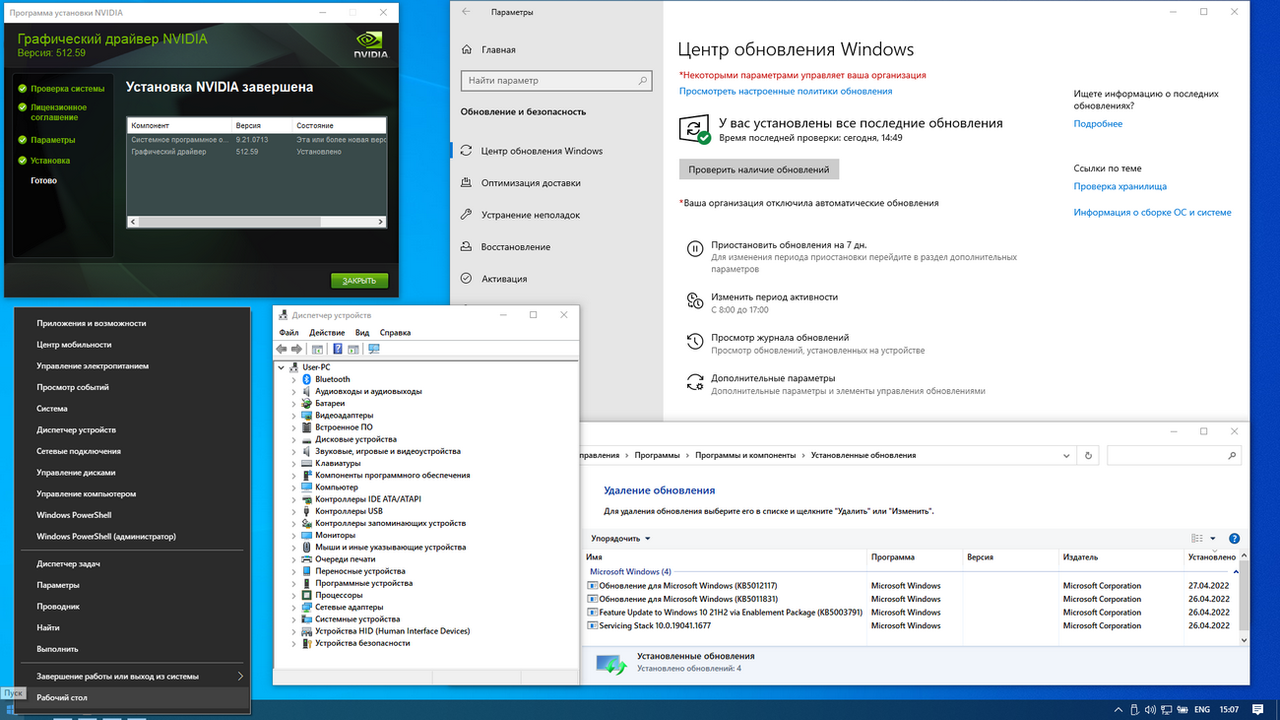1280x720 pixels.
Task: Open Восстановление in Settings sidebar
Action: pyautogui.click(x=506, y=247)
